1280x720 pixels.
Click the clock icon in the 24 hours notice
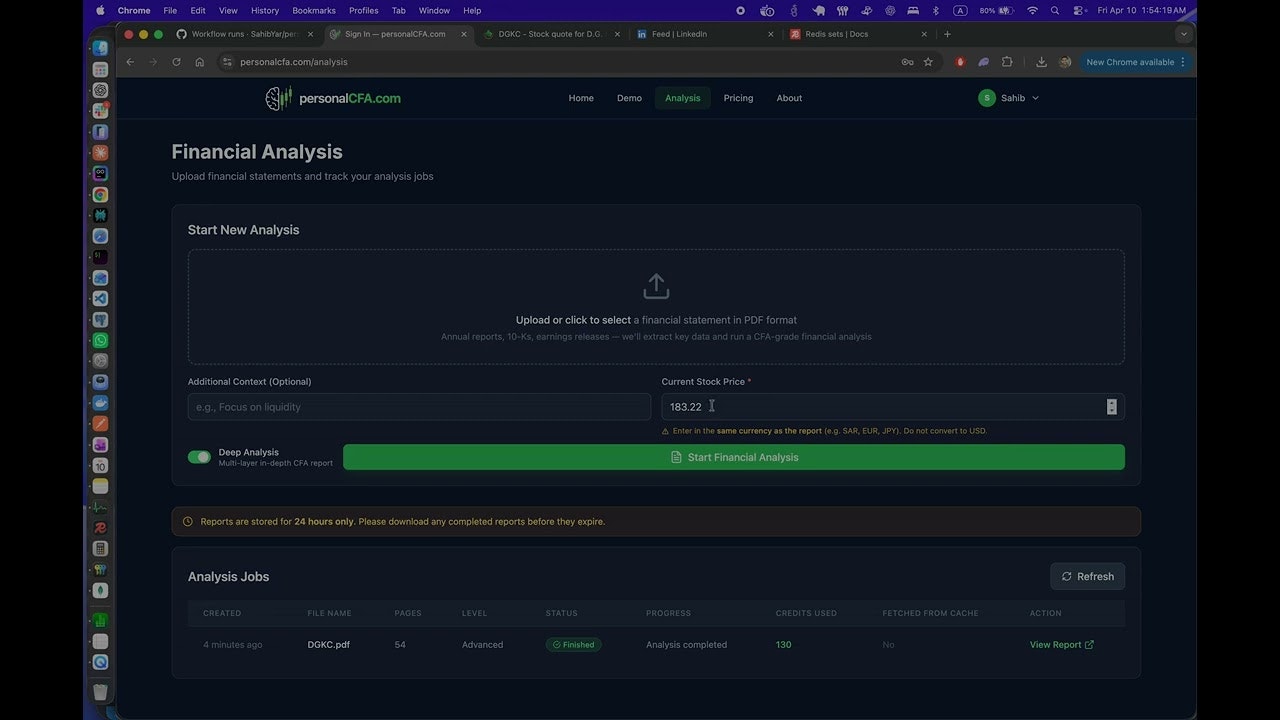pos(188,521)
